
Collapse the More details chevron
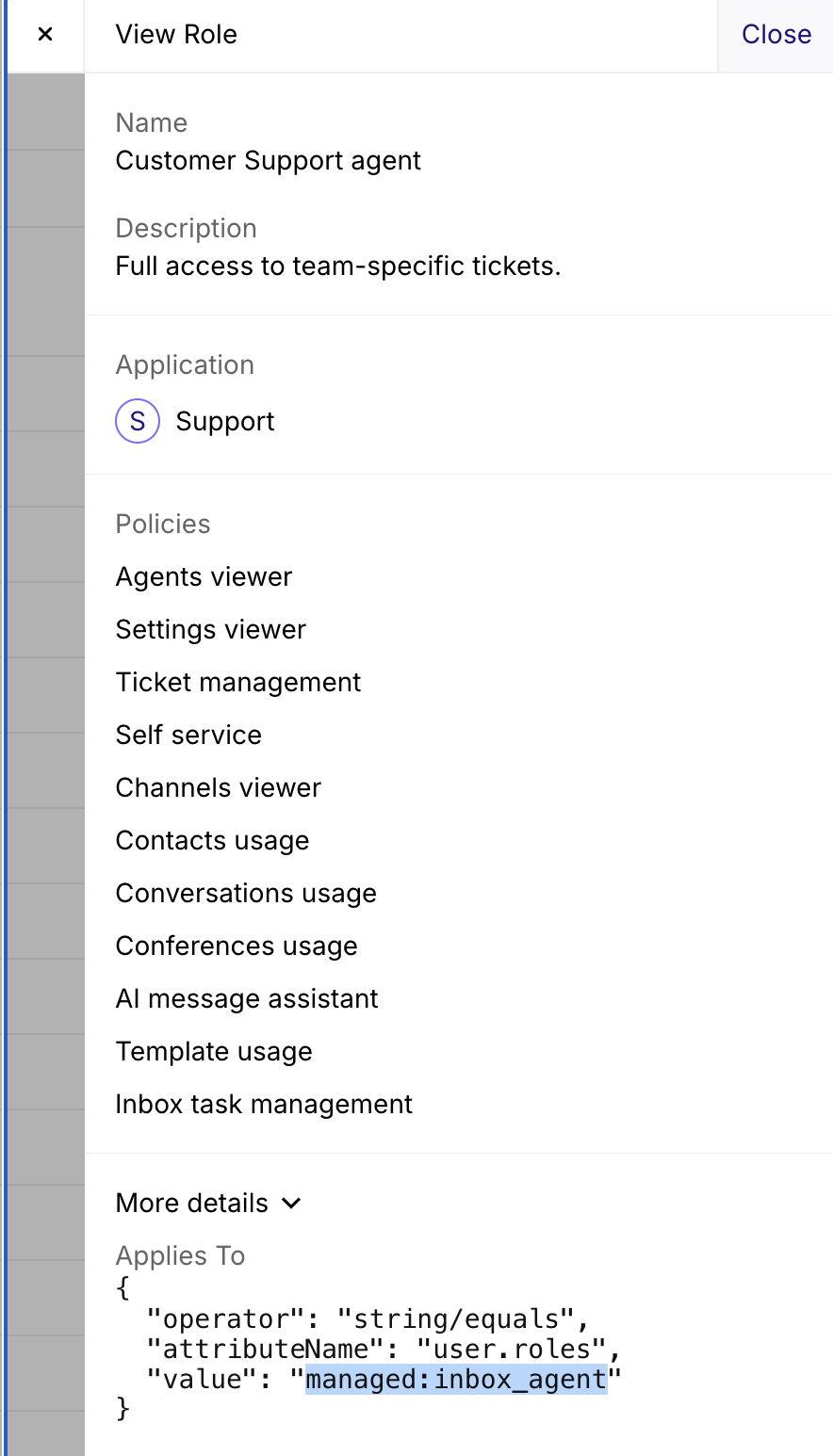tap(291, 1203)
